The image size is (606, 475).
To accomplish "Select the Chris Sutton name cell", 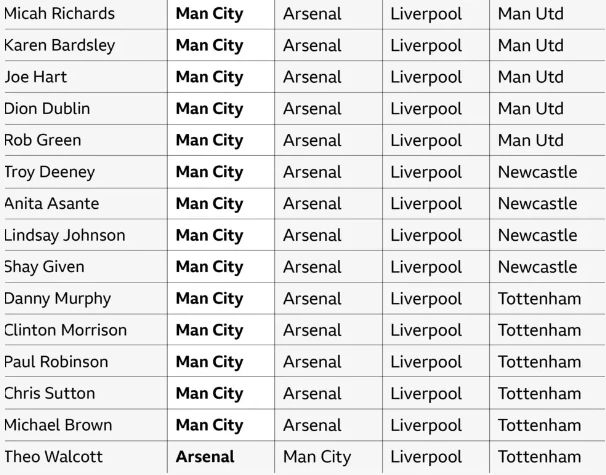I will click(x=49, y=393).
